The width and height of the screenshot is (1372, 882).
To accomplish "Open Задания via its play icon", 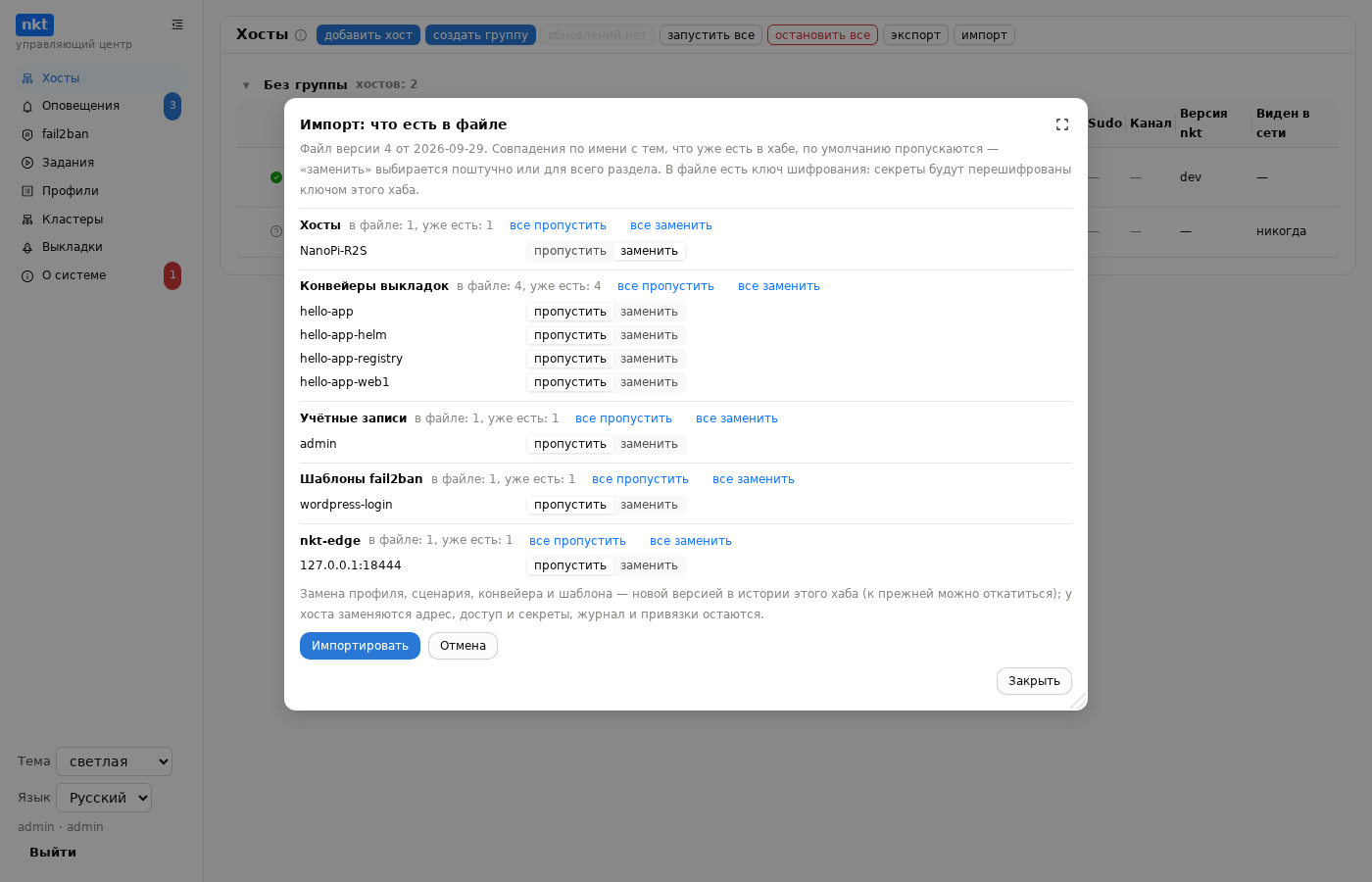I will pos(27,164).
